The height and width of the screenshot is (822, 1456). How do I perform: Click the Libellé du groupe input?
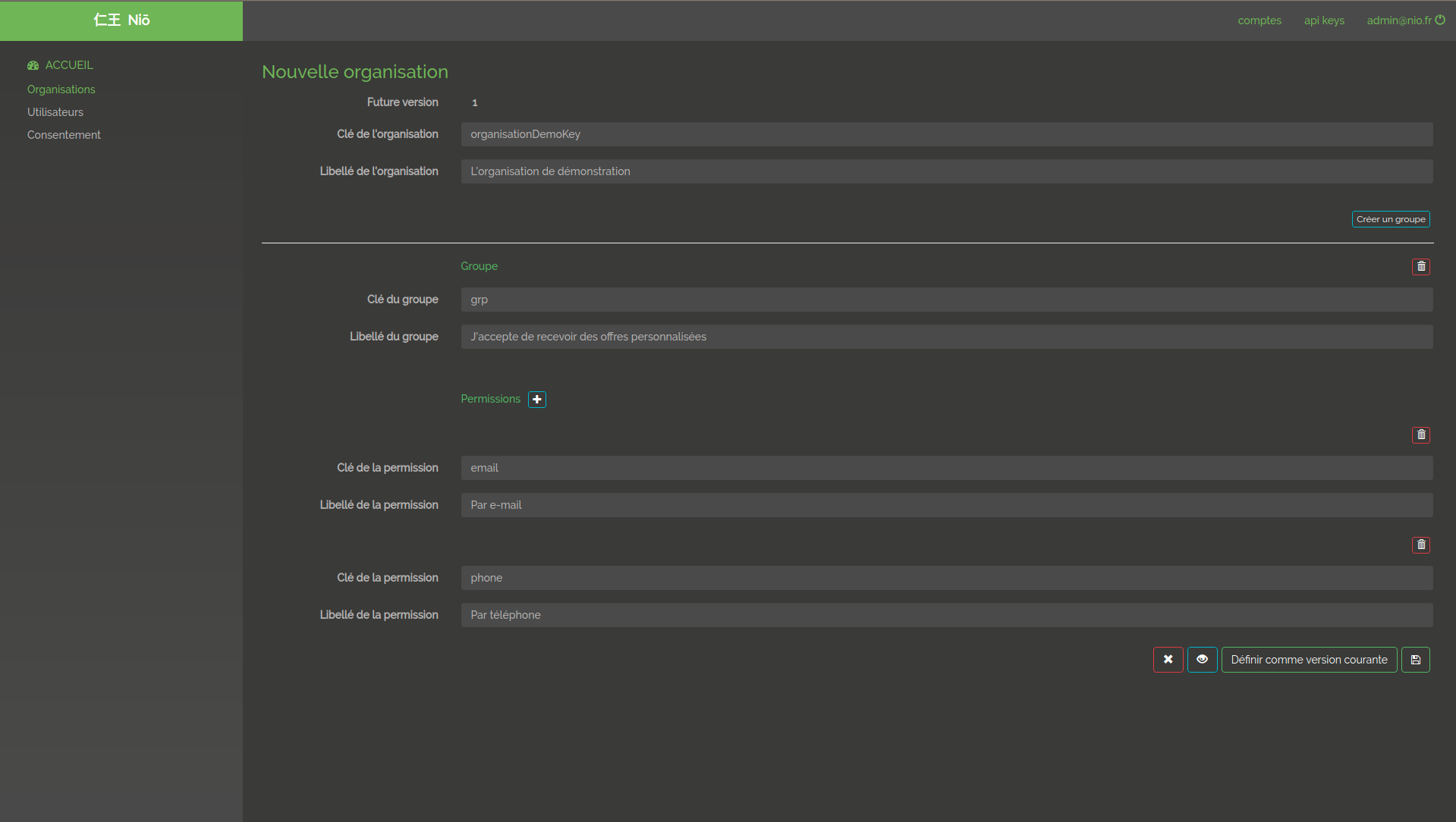tap(946, 337)
